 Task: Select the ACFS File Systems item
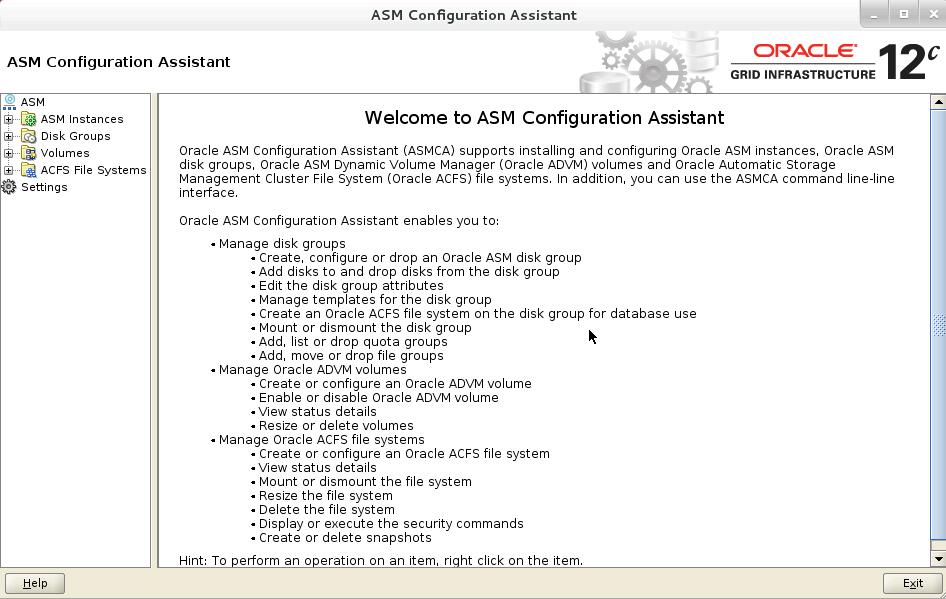[x=94, y=170]
